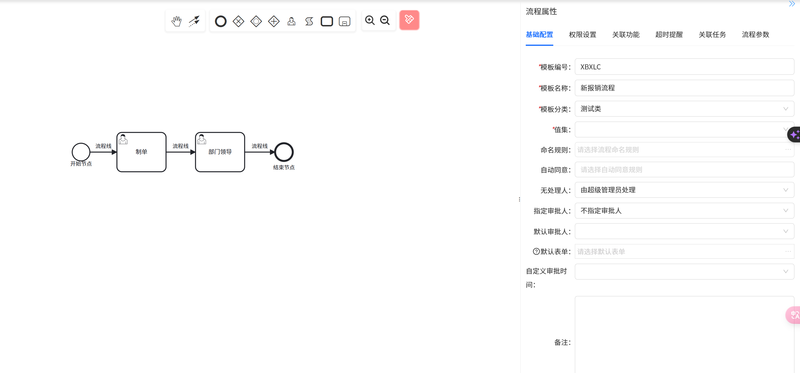Click the panel splitter handle

[519, 200]
